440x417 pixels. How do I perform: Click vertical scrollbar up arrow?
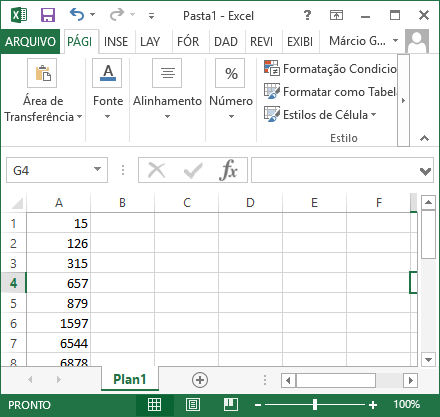[428, 202]
